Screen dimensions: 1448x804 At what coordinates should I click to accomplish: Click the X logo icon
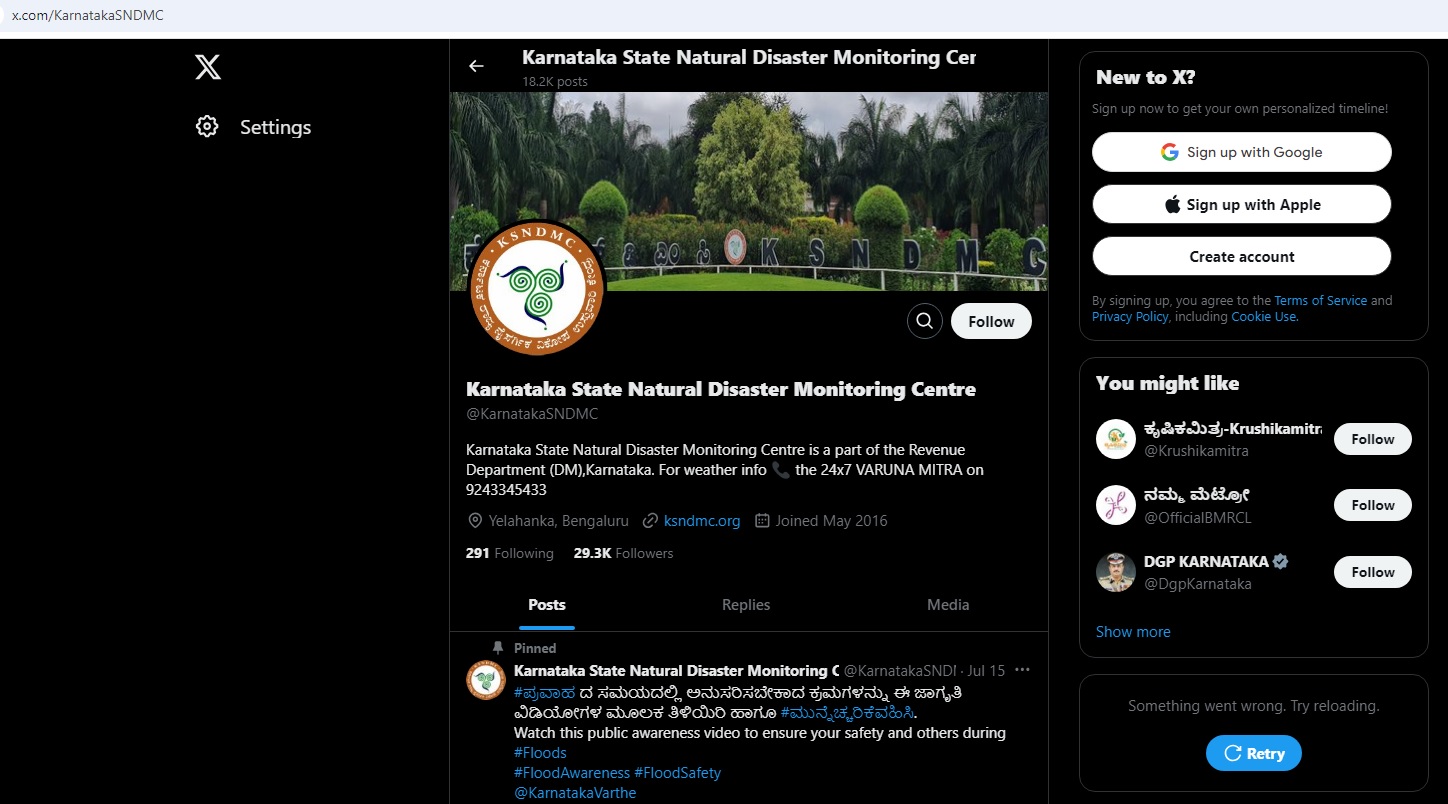click(x=207, y=67)
